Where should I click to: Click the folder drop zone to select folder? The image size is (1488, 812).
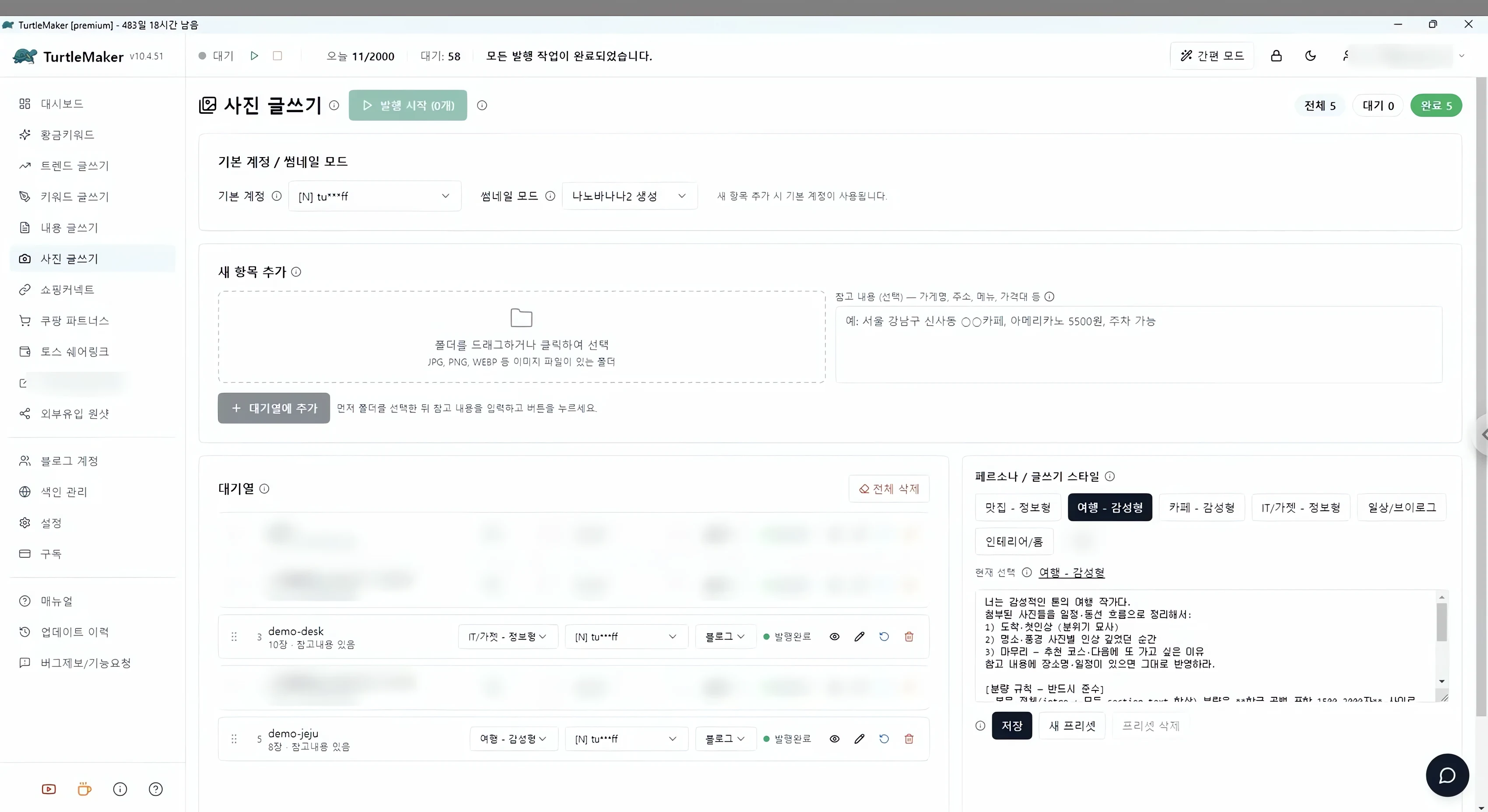tap(522, 337)
